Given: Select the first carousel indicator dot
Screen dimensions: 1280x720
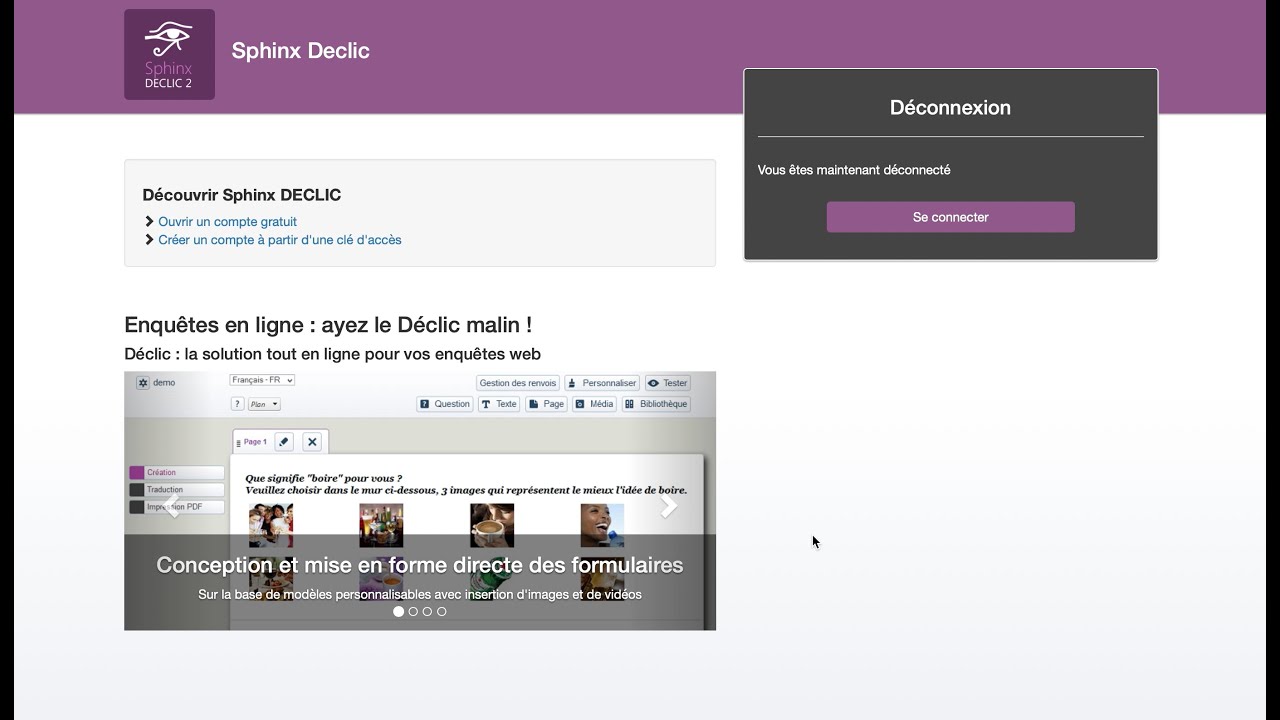Looking at the screenshot, I should point(398,611).
